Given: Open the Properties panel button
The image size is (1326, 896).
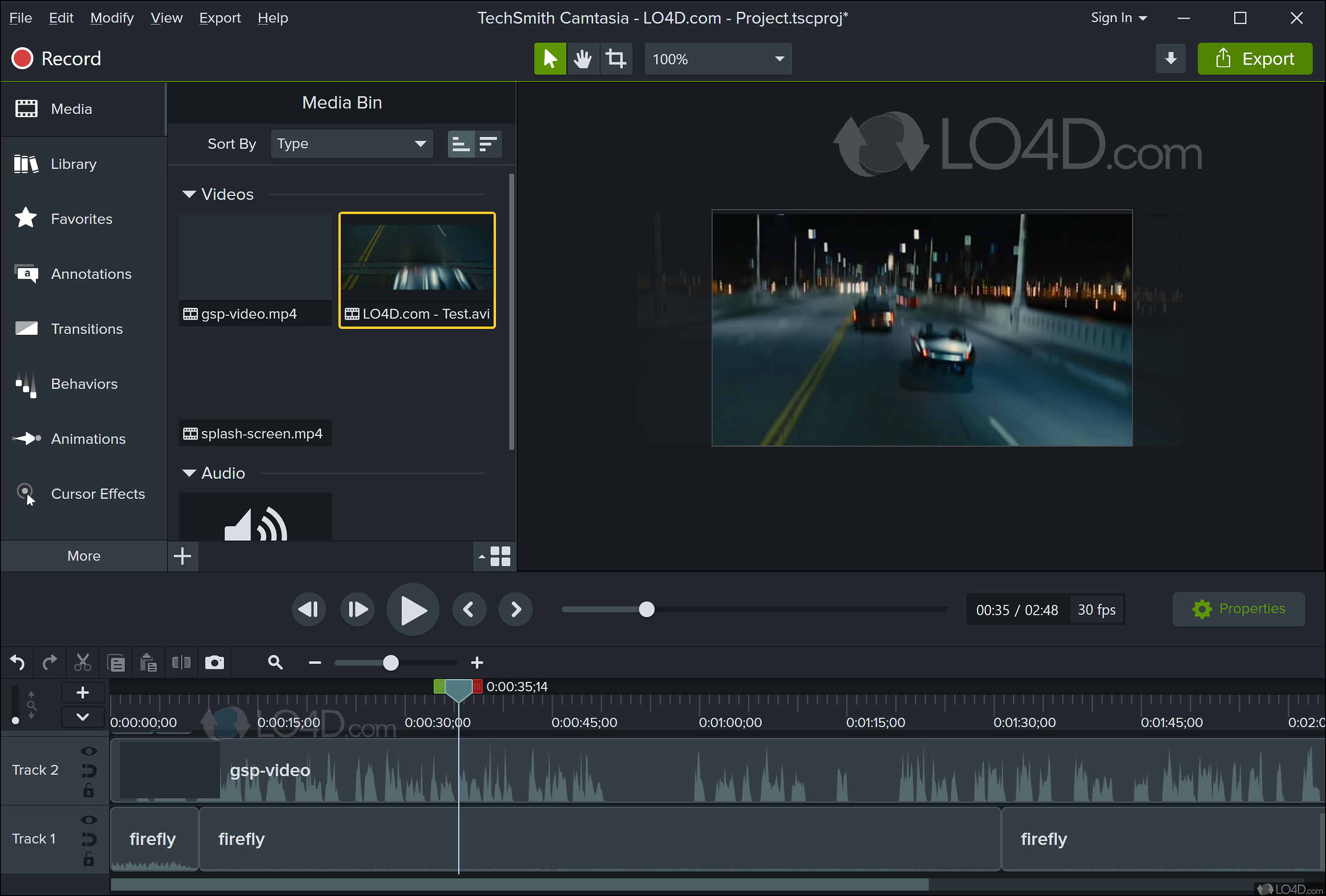Looking at the screenshot, I should [x=1239, y=609].
